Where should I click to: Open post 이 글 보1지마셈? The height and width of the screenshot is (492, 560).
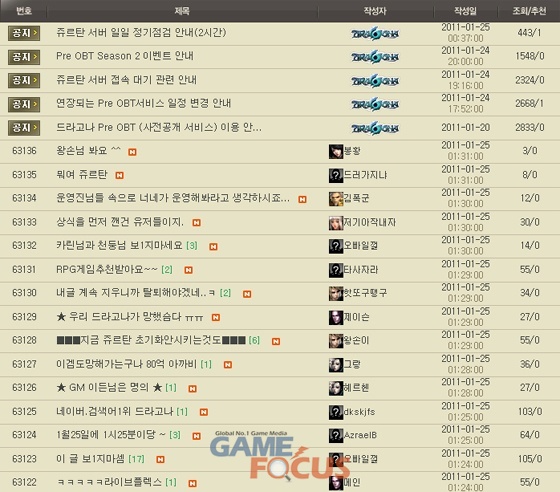[x=90, y=458]
